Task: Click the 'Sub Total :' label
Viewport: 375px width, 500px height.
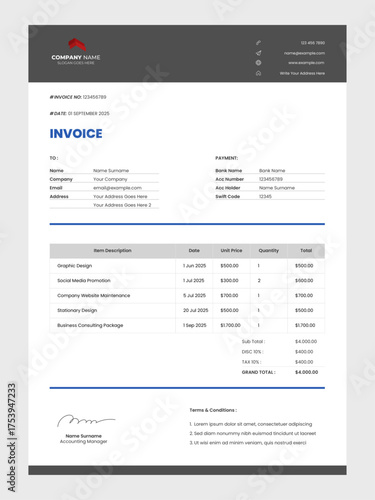Action: (253, 341)
